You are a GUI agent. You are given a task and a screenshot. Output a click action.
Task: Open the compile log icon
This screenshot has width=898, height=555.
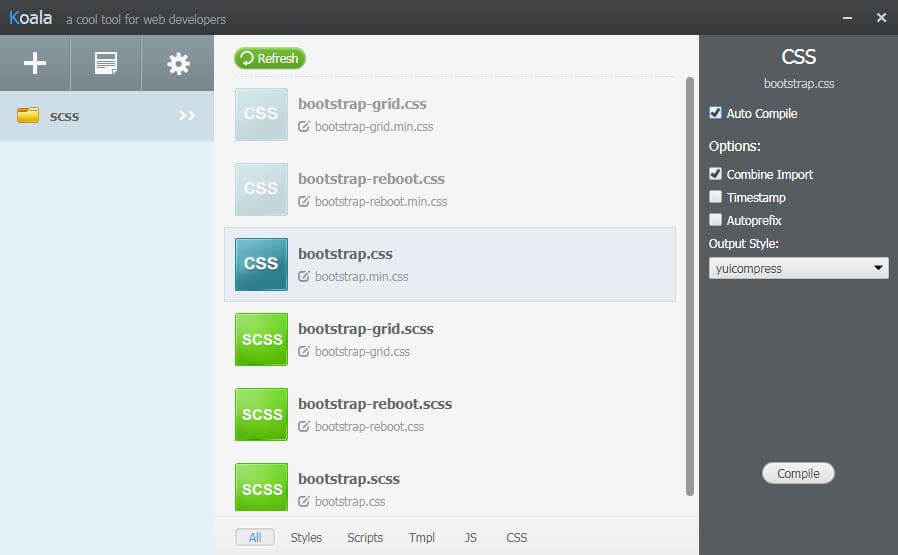(106, 63)
